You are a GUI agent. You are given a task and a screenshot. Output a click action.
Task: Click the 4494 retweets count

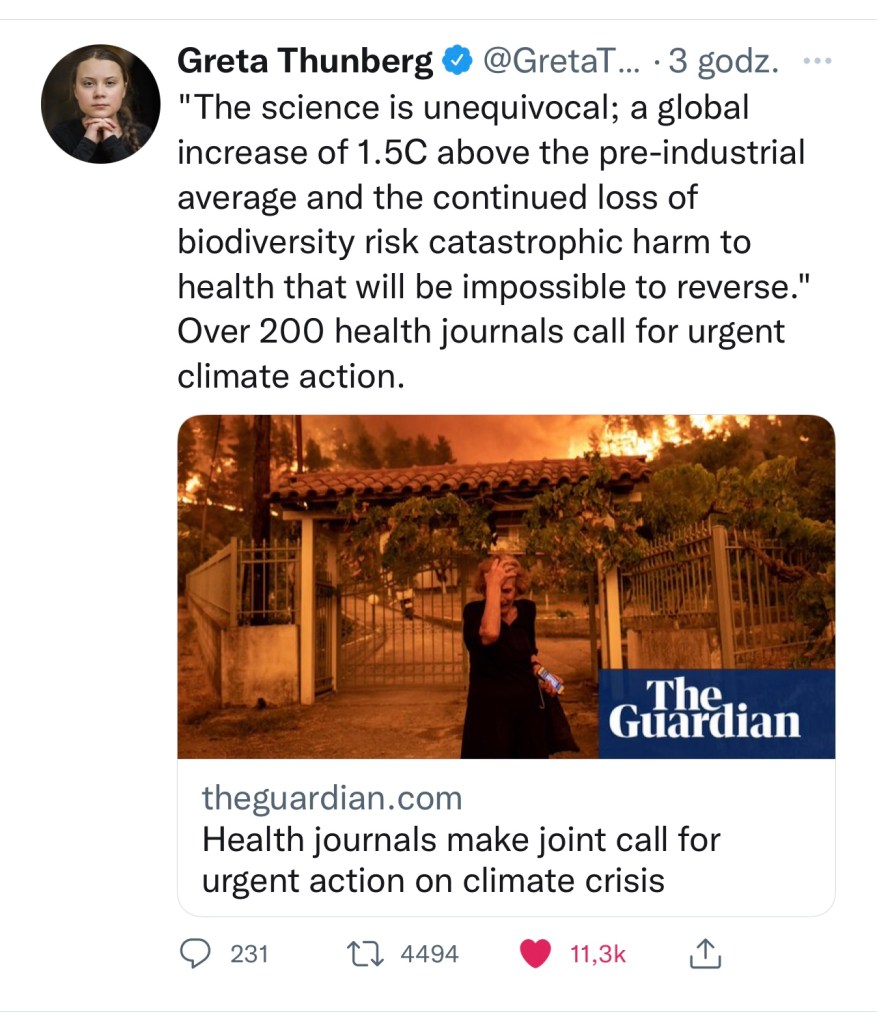click(x=429, y=954)
